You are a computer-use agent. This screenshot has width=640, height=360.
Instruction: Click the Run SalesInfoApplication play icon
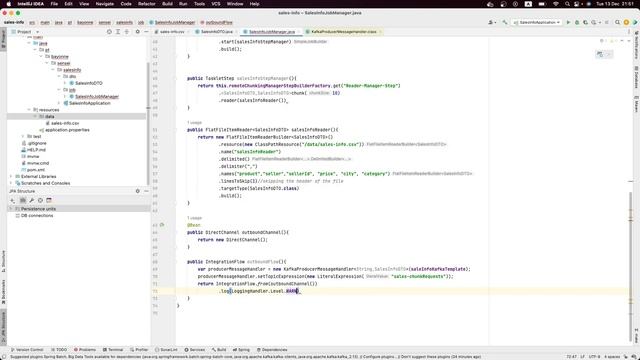pyautogui.click(x=568, y=22)
